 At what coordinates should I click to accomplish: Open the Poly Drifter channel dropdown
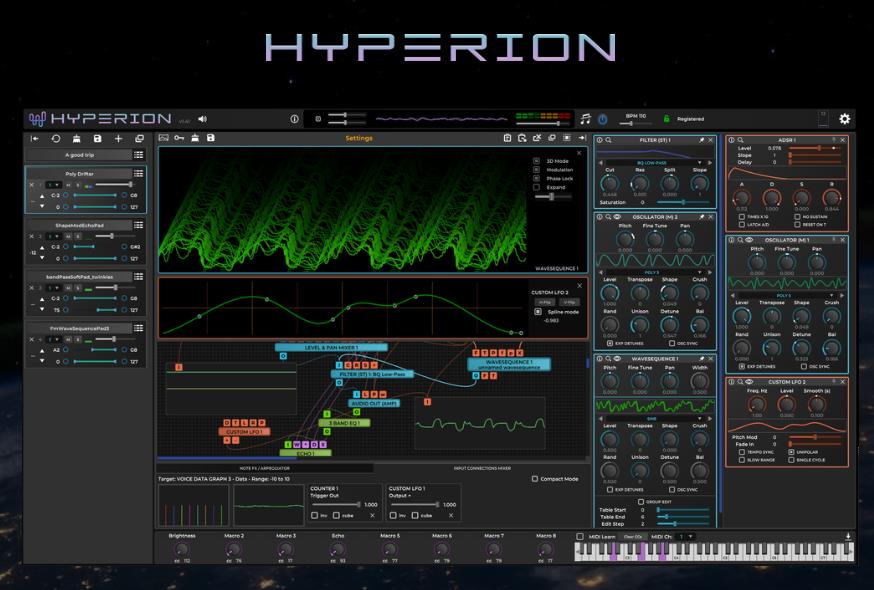(53, 185)
